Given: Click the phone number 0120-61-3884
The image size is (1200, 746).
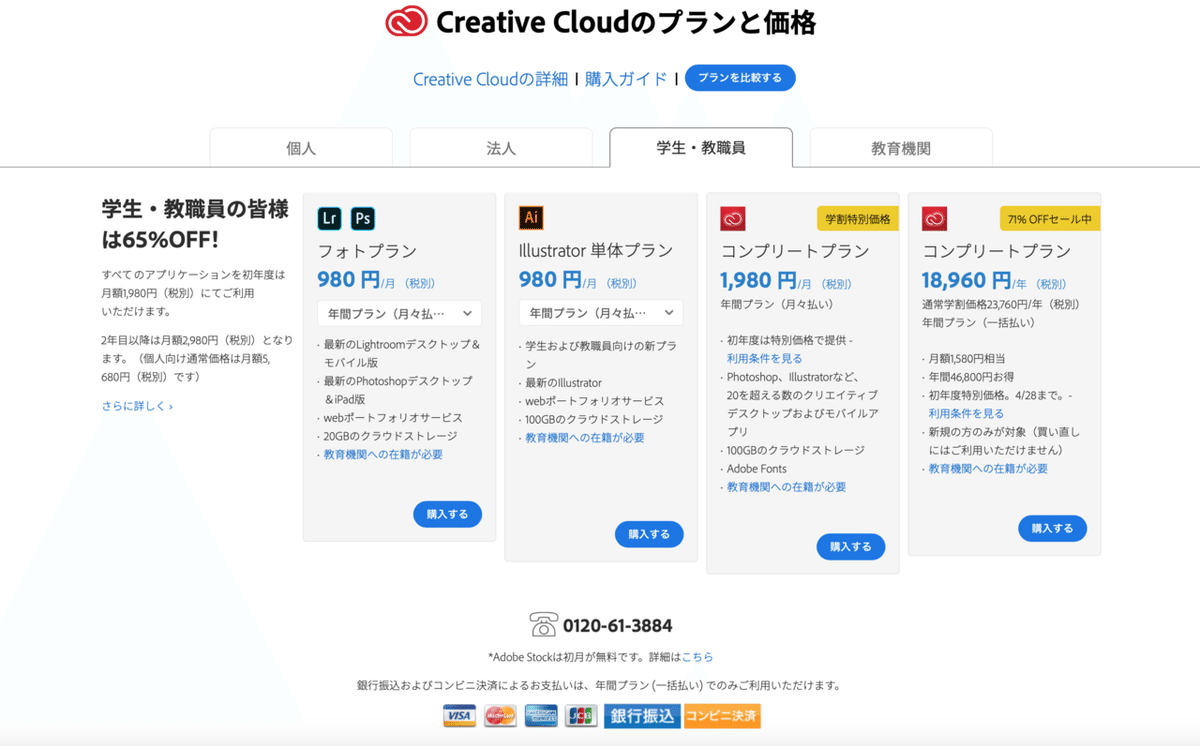Looking at the screenshot, I should click(x=617, y=626).
